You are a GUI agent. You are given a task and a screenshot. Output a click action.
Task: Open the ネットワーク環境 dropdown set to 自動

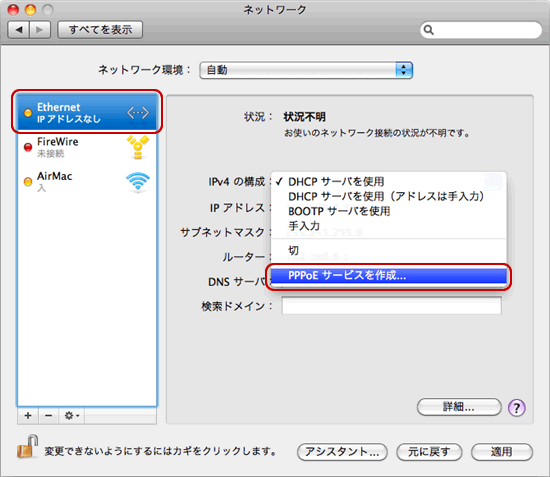[x=306, y=70]
